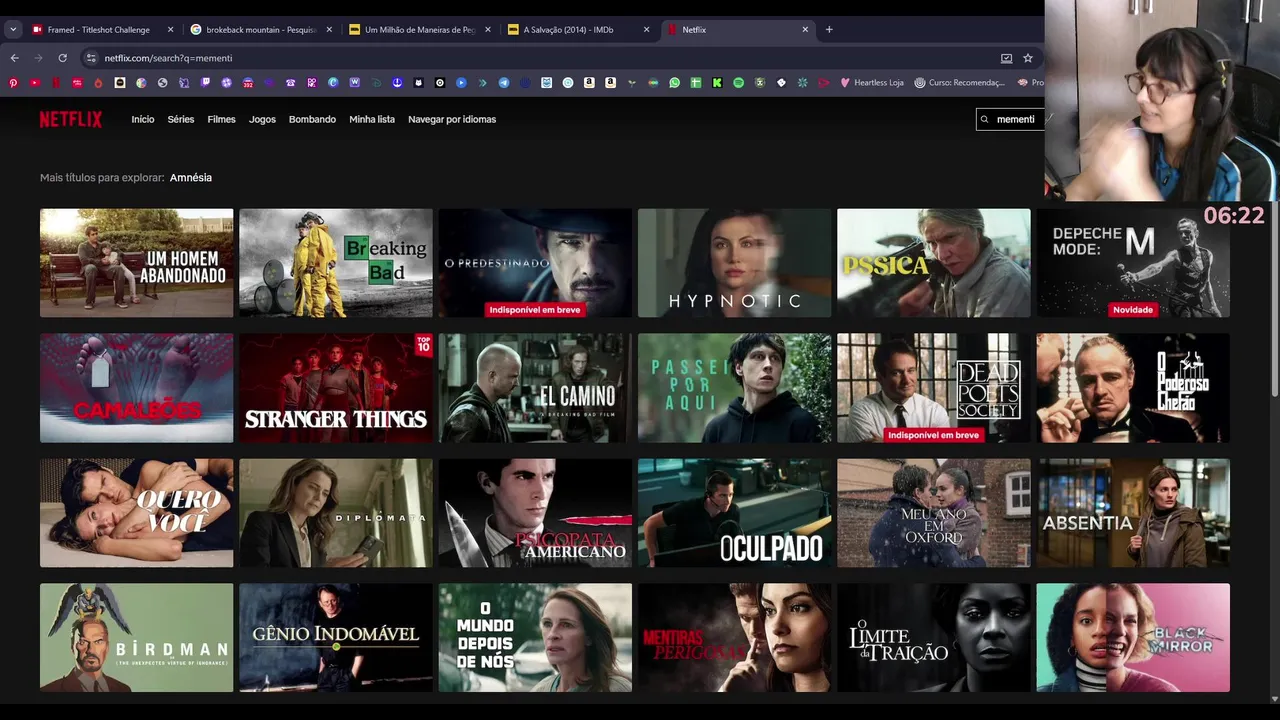Open O Mundo Depois de Nós title
Viewport: 1280px width, 720px height.
535,638
